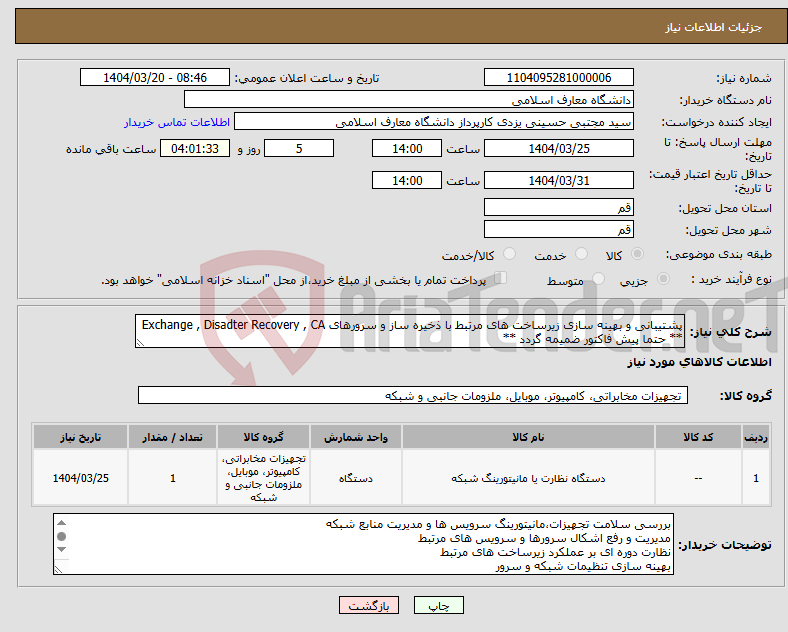Screen dimensions: 788x632
Task: Click the remaining days field showing 5
Action: click(299, 148)
